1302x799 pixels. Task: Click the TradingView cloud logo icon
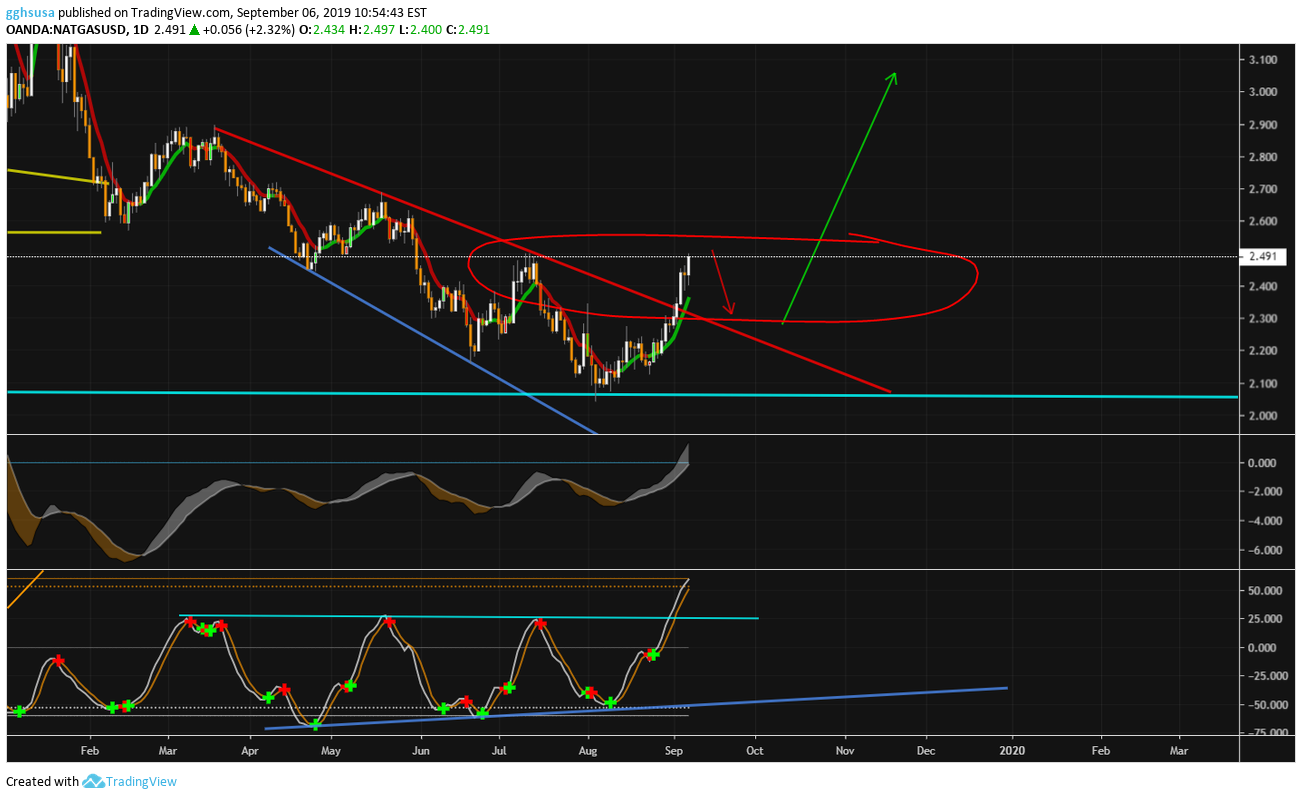pos(93,781)
